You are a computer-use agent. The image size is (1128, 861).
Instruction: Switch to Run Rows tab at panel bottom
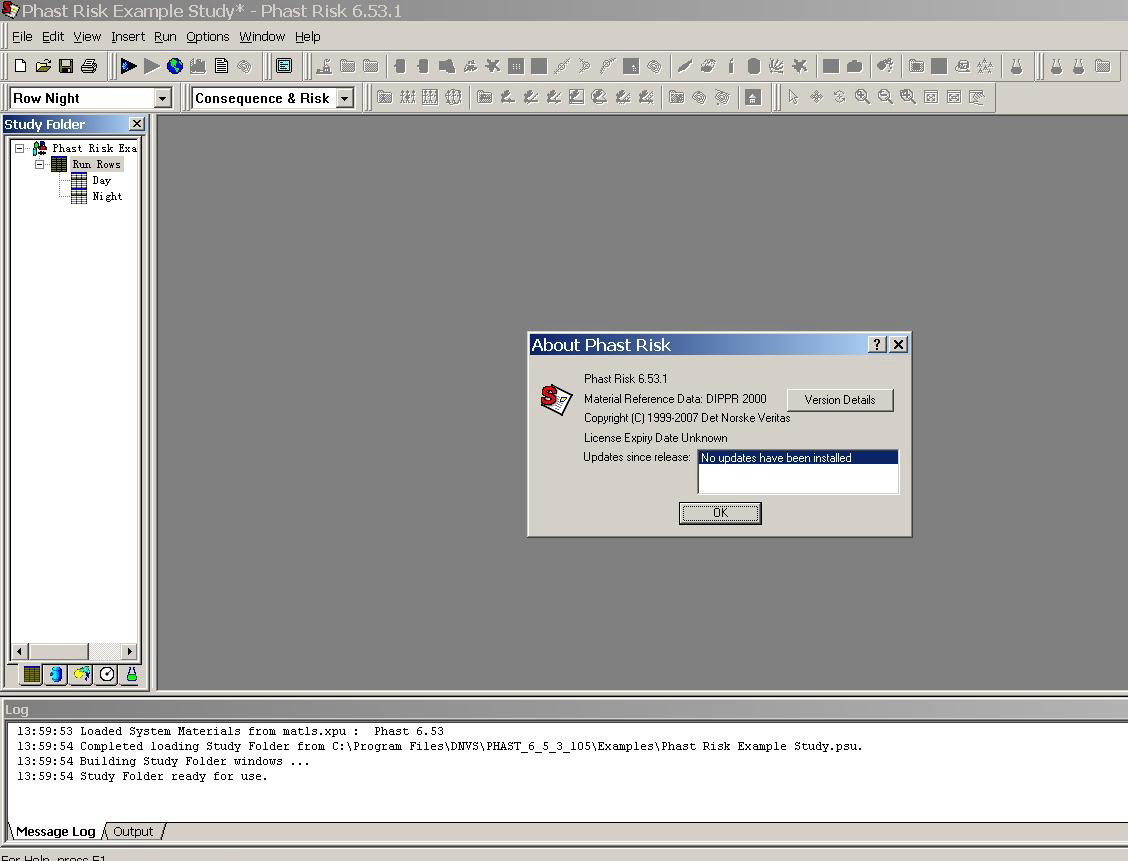[x=32, y=674]
